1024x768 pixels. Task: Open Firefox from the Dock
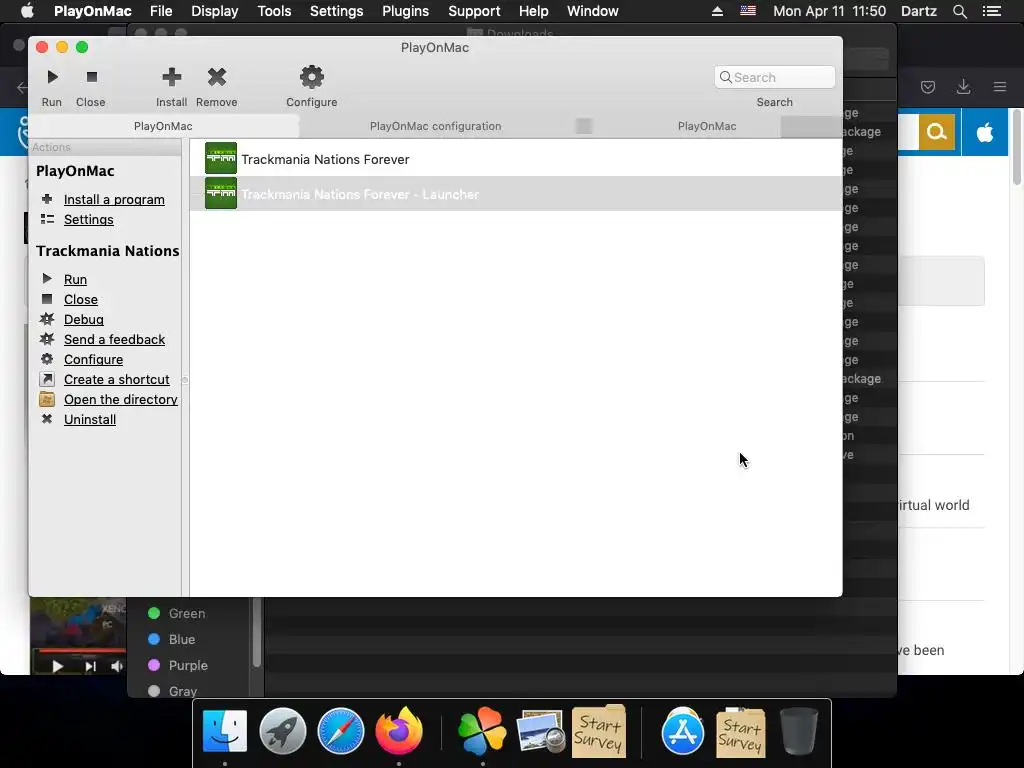pos(399,731)
